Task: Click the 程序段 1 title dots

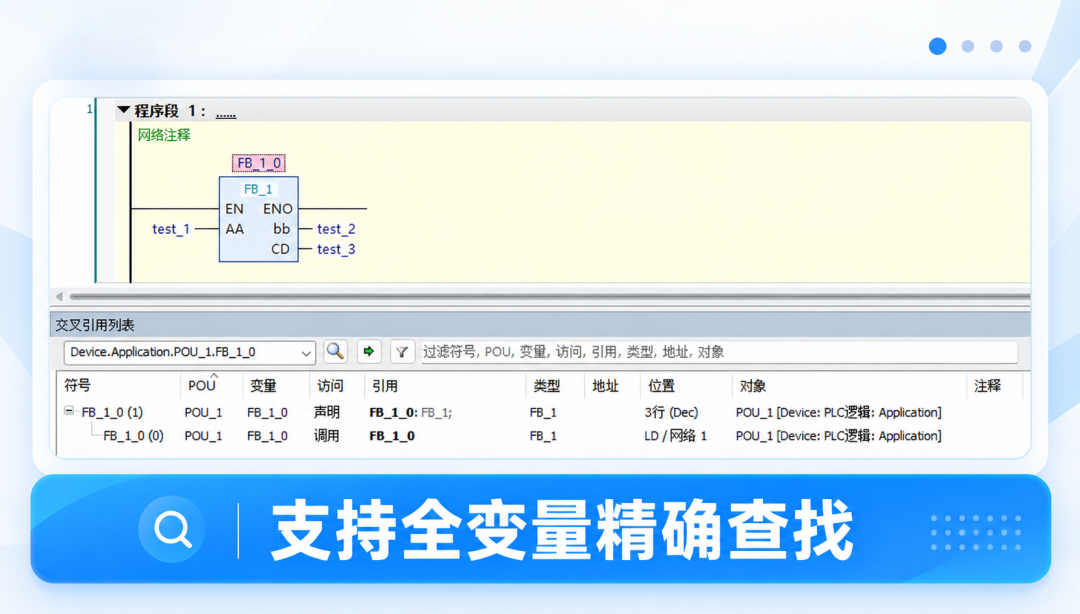Action: [x=226, y=113]
